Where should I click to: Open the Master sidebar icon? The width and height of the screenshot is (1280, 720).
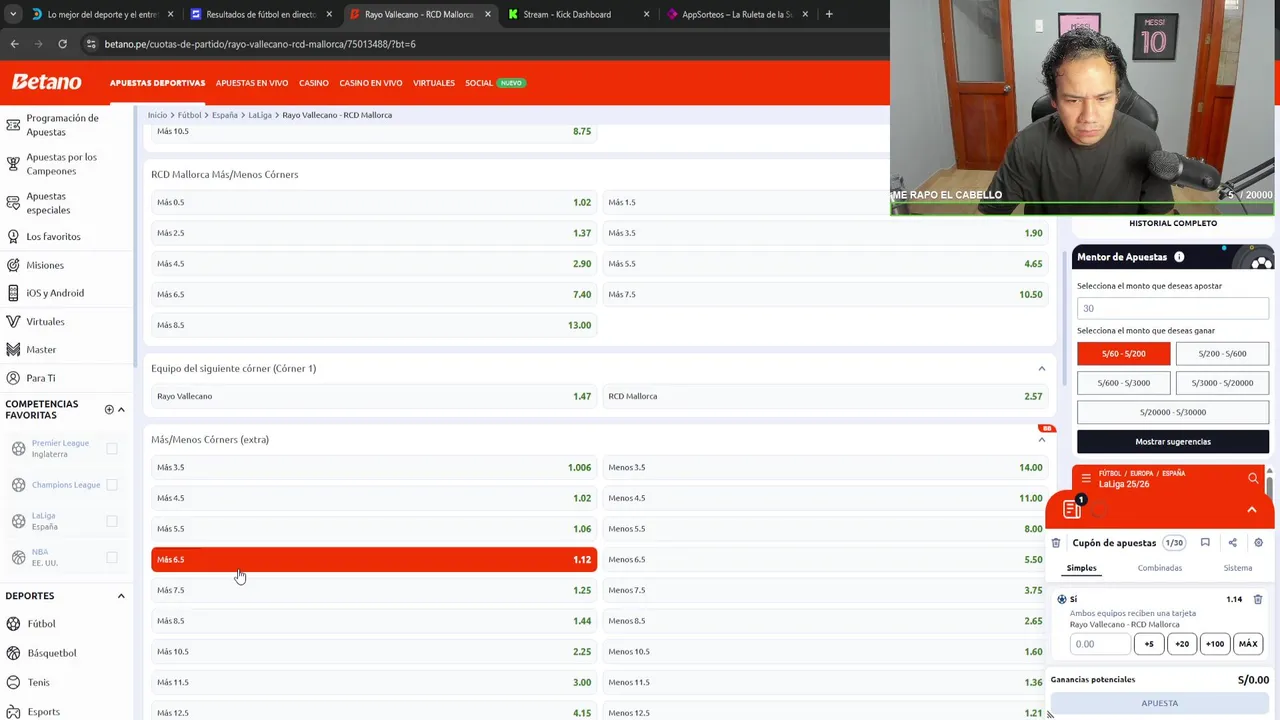click(13, 350)
